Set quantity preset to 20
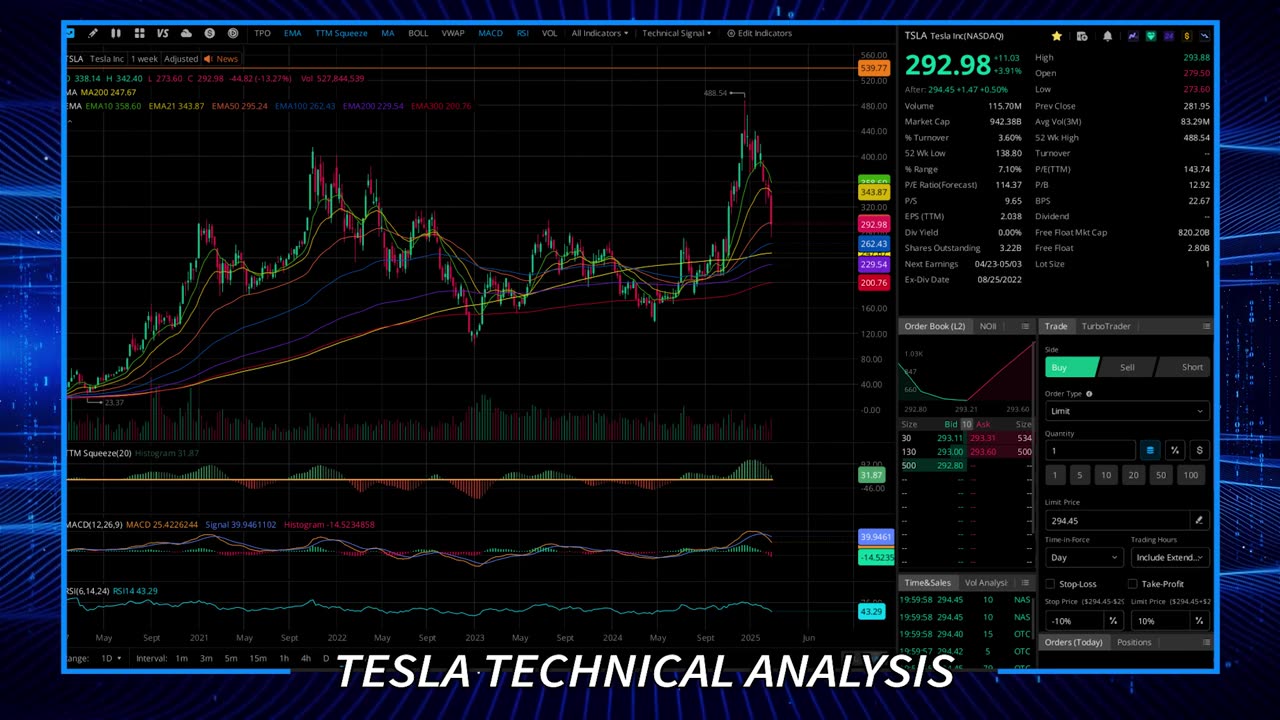 click(x=1133, y=475)
